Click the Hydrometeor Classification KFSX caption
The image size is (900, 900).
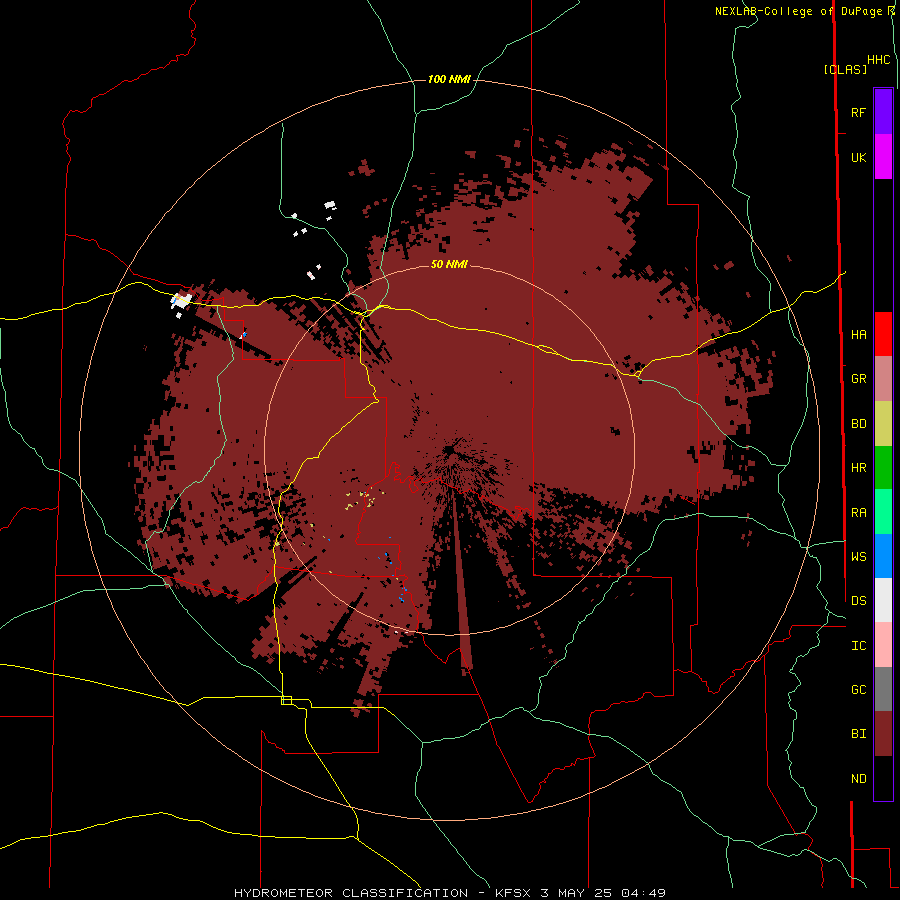pos(450,893)
